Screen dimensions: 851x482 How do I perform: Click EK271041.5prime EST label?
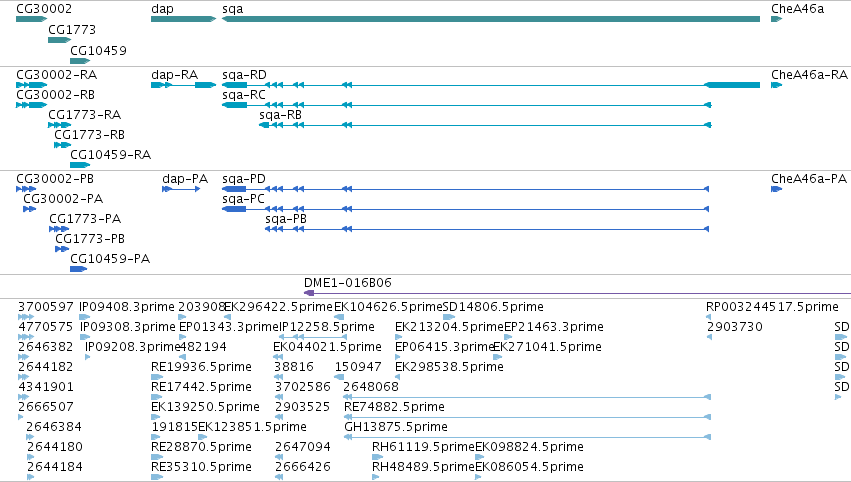click(547, 347)
